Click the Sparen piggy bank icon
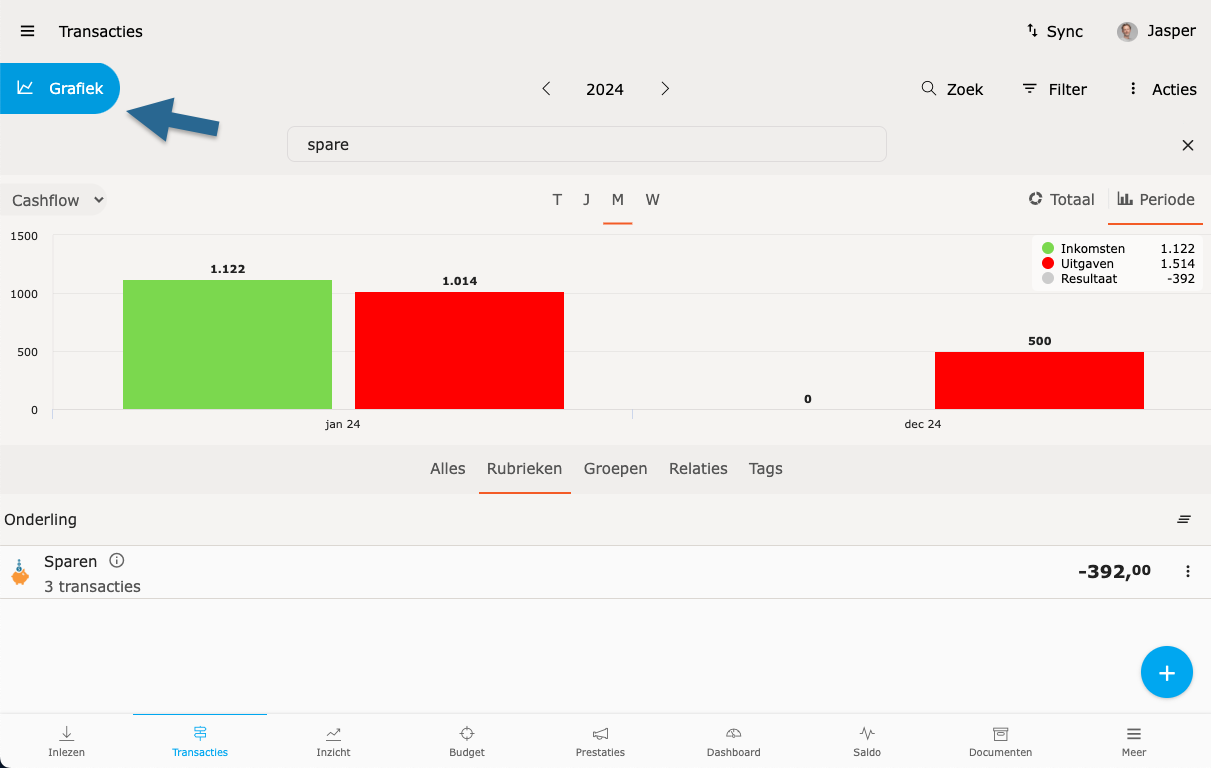This screenshot has width=1211, height=768. coord(20,573)
